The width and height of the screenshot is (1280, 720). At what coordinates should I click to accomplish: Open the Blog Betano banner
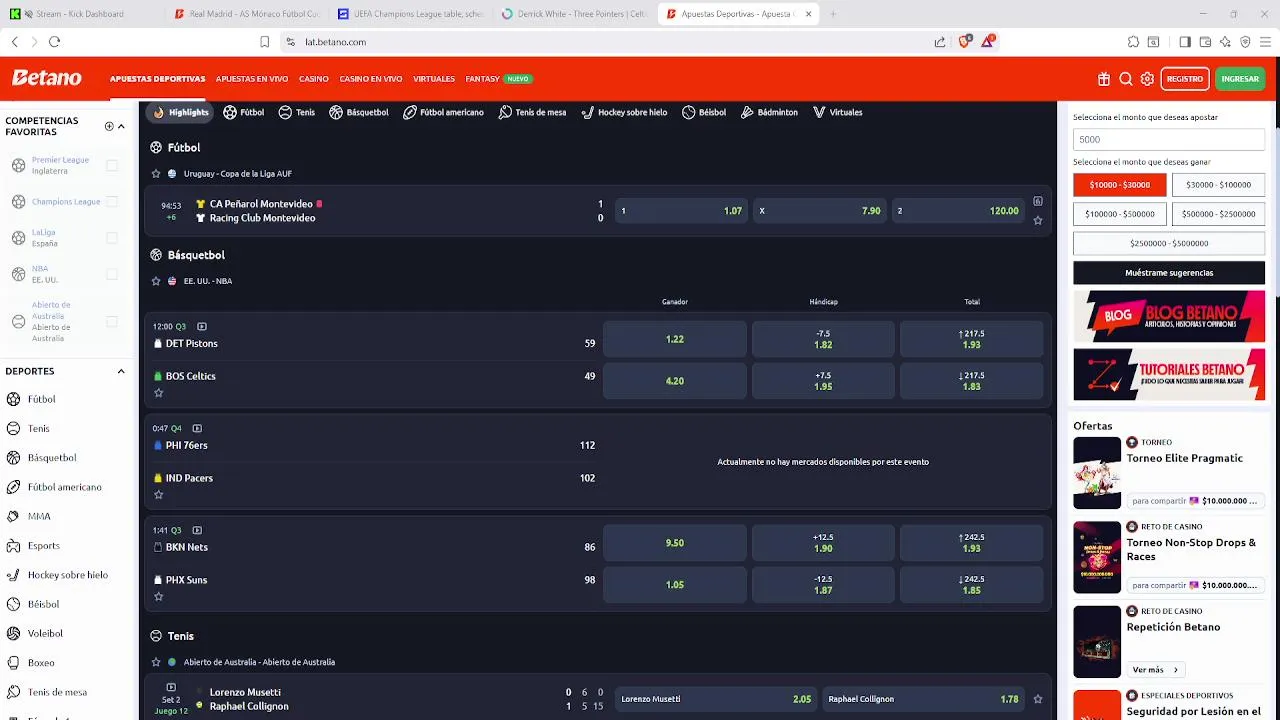(1169, 316)
